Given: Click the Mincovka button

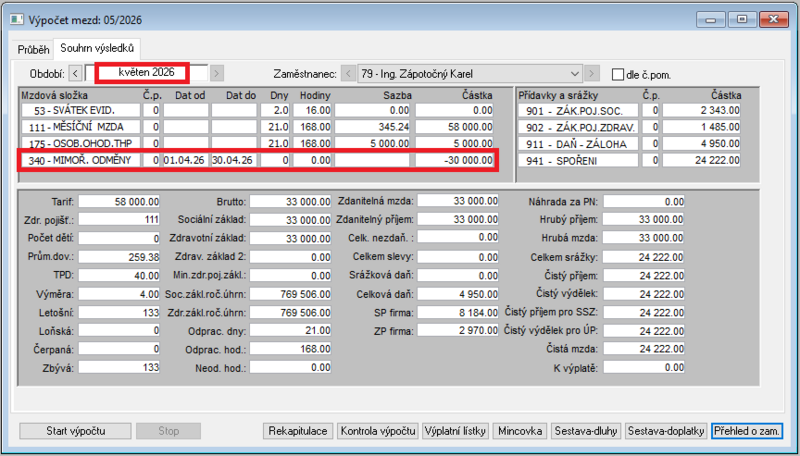Looking at the screenshot, I should pos(520,431).
